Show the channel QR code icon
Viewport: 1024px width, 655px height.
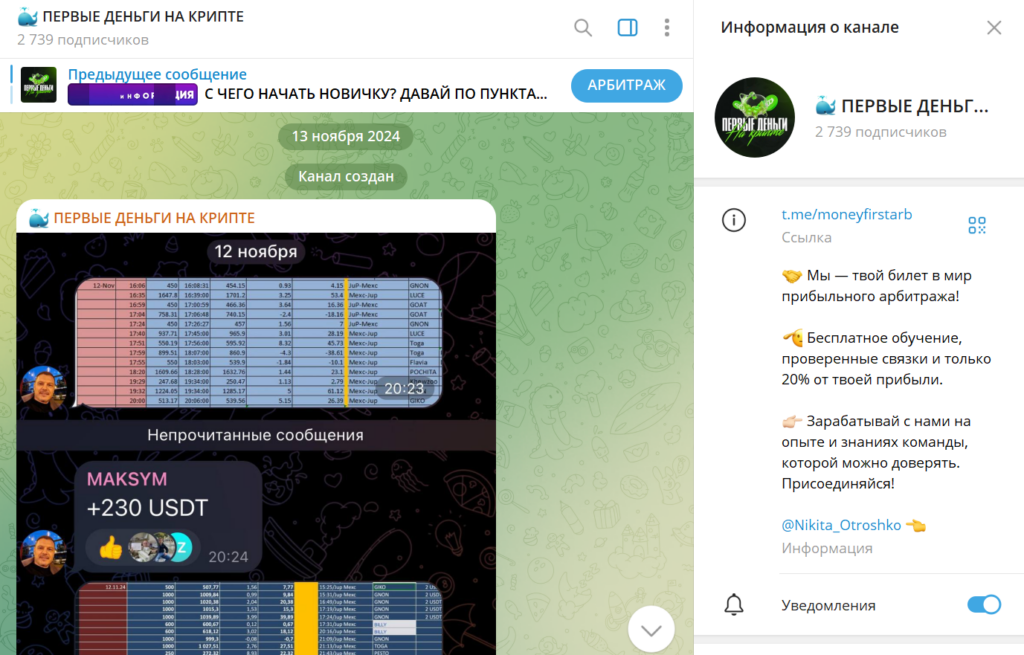pos(977,225)
